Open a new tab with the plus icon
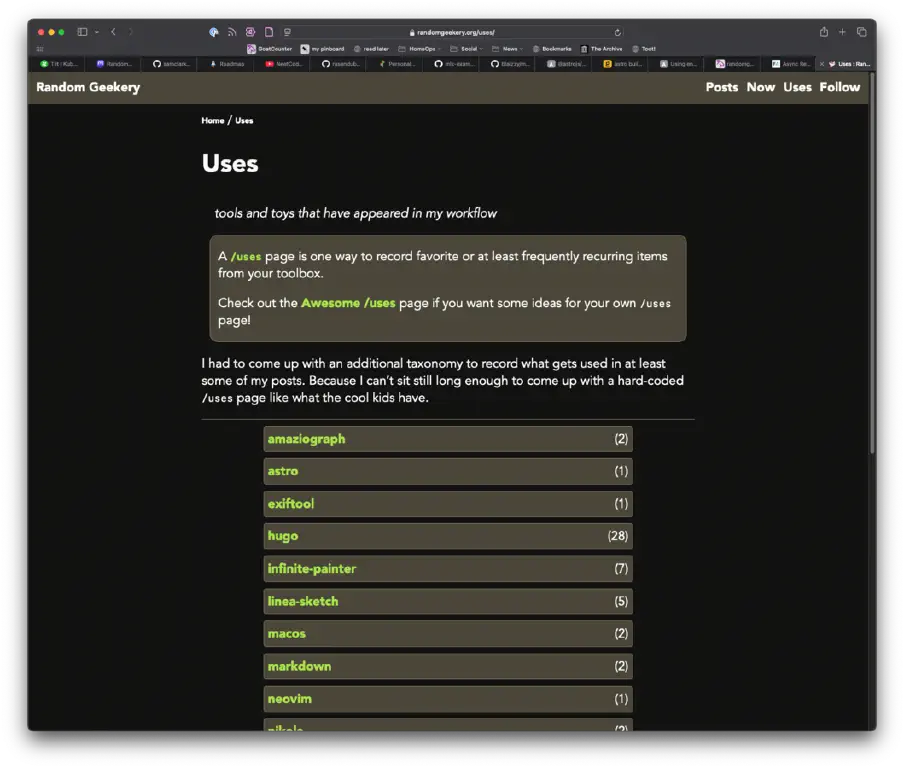Screen dimensions: 904x768 [842, 32]
